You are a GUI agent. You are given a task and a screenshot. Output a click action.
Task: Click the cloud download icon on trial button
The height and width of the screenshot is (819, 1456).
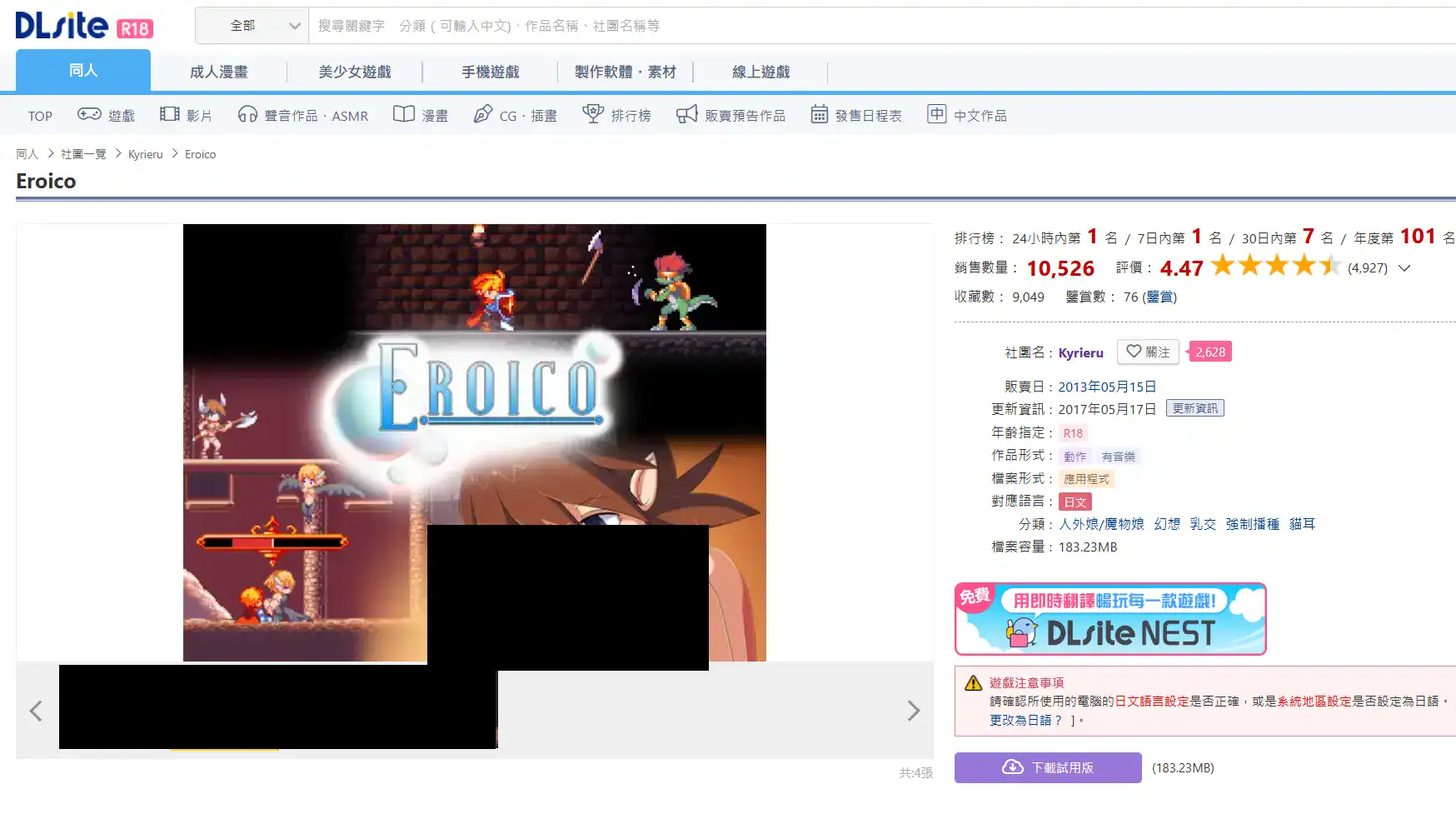[x=1013, y=767]
